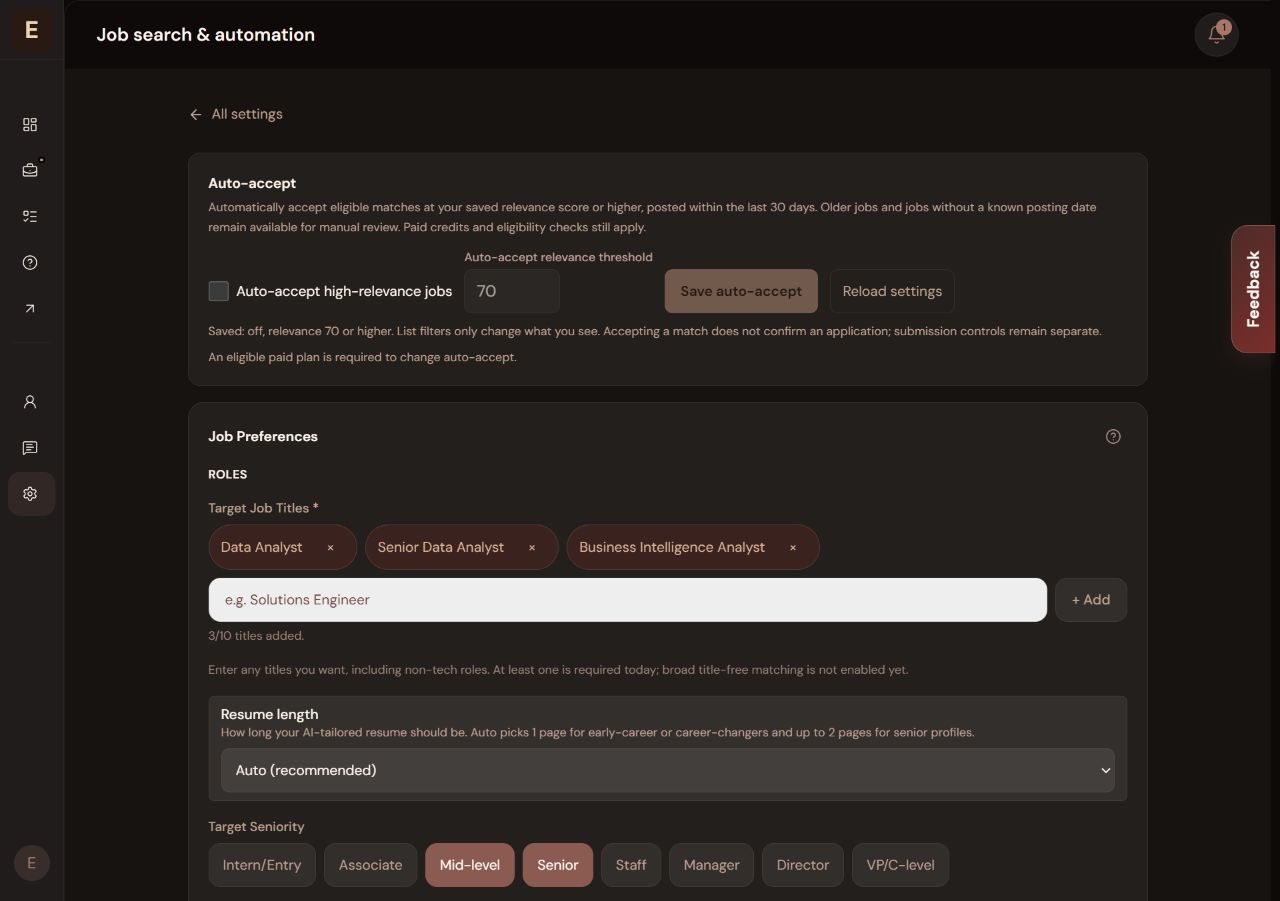This screenshot has height=901, width=1280.
Task: Open the profile person icon in sidebar
Action: coord(30,401)
